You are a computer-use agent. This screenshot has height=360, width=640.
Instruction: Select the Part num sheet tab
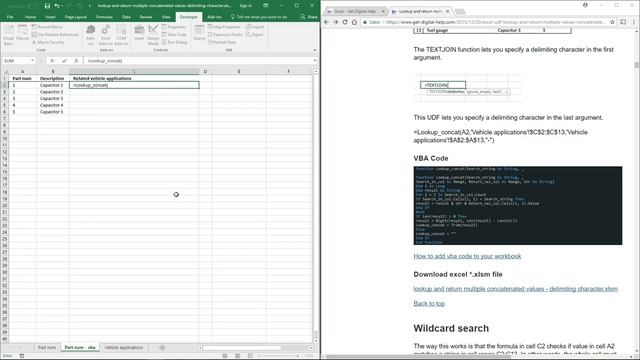click(x=47, y=347)
